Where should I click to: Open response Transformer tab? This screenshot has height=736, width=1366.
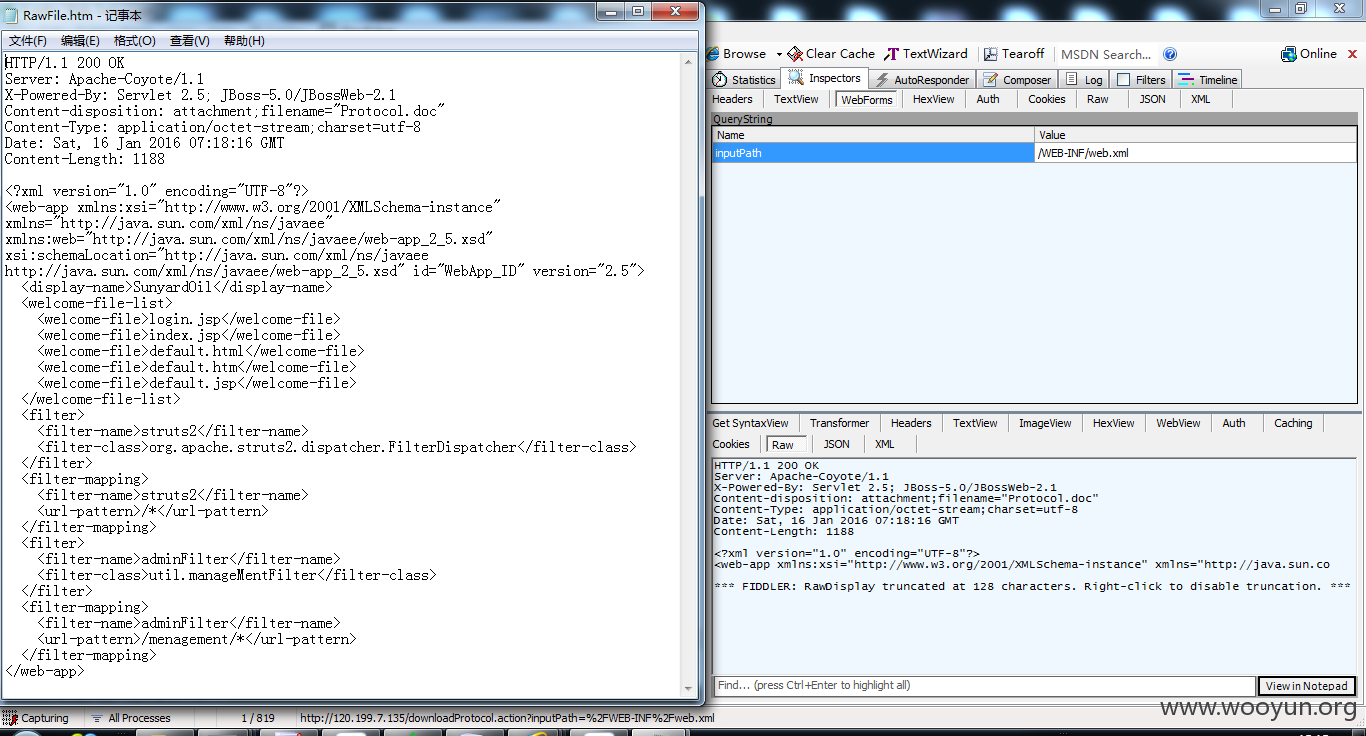click(x=839, y=423)
